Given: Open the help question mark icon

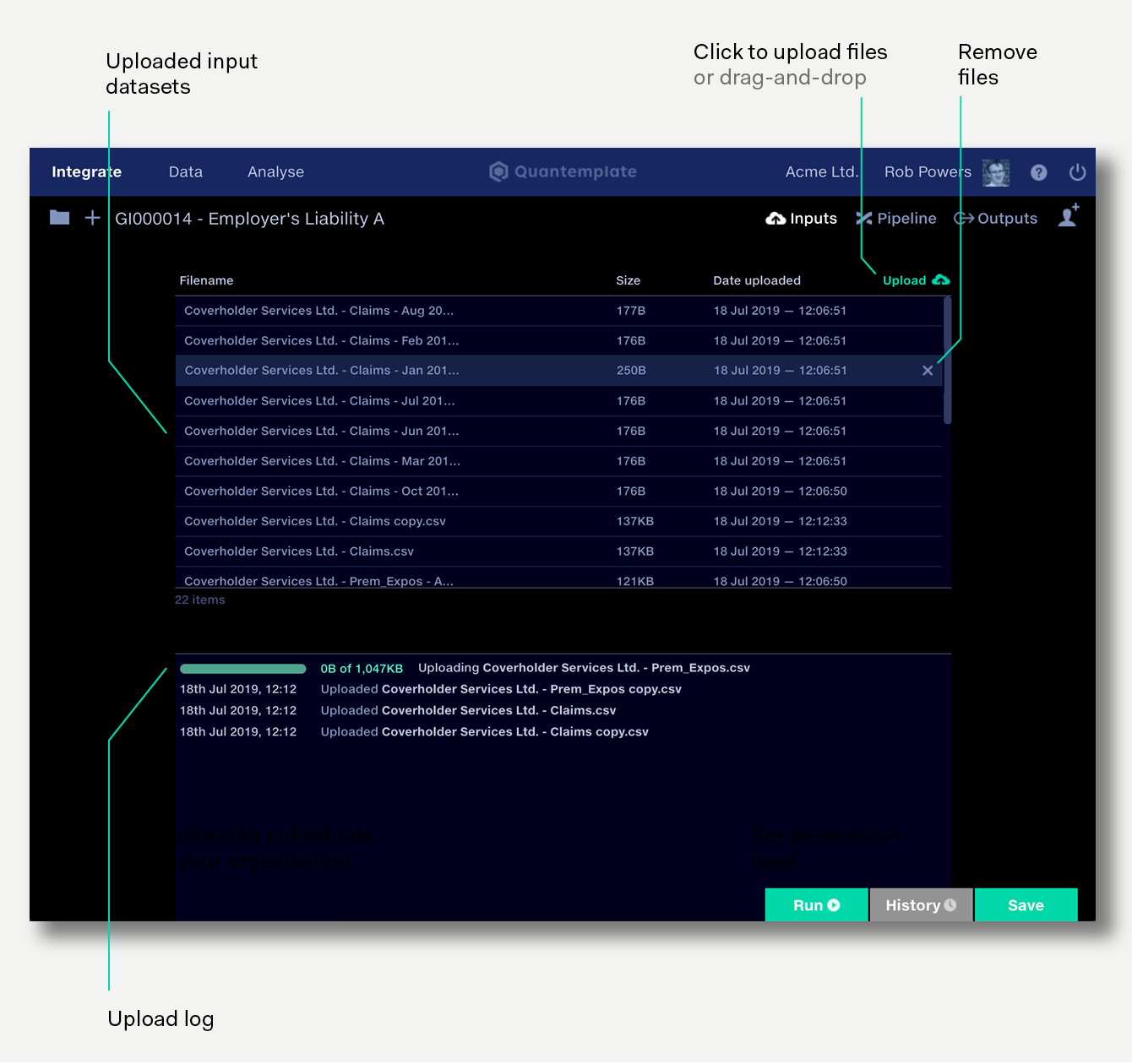Looking at the screenshot, I should 1038,172.
